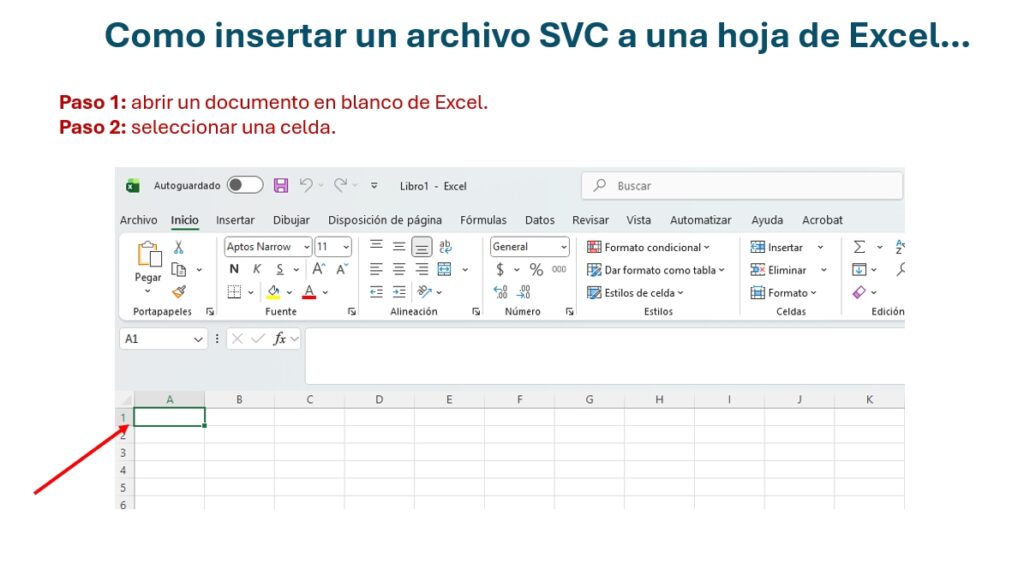The height and width of the screenshot is (570, 1024).
Task: Apply the yellow fill color
Action: (274, 292)
